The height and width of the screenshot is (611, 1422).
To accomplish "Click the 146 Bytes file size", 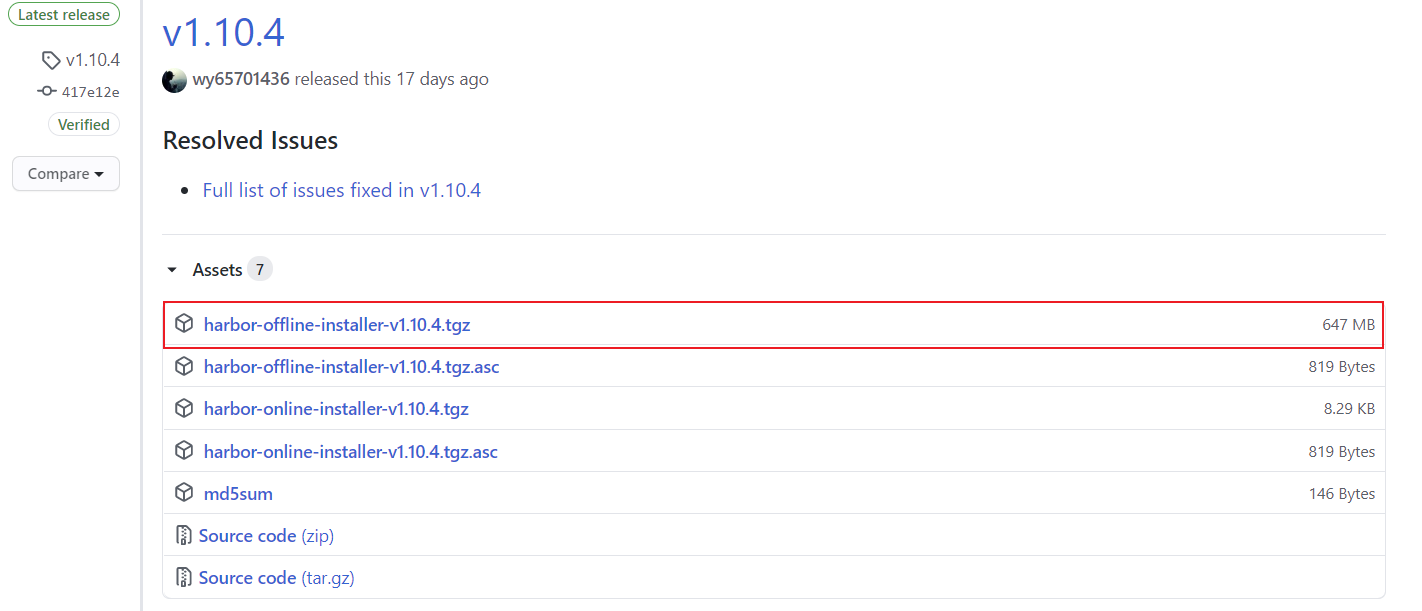I will point(1342,494).
